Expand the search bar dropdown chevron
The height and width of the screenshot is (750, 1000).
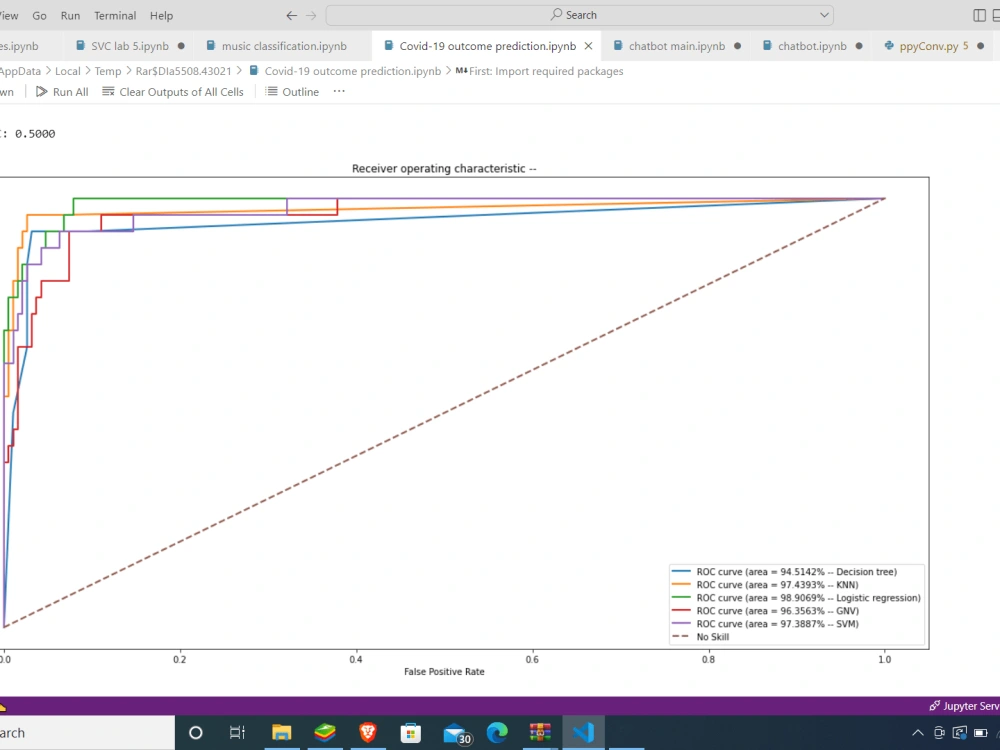click(x=824, y=15)
